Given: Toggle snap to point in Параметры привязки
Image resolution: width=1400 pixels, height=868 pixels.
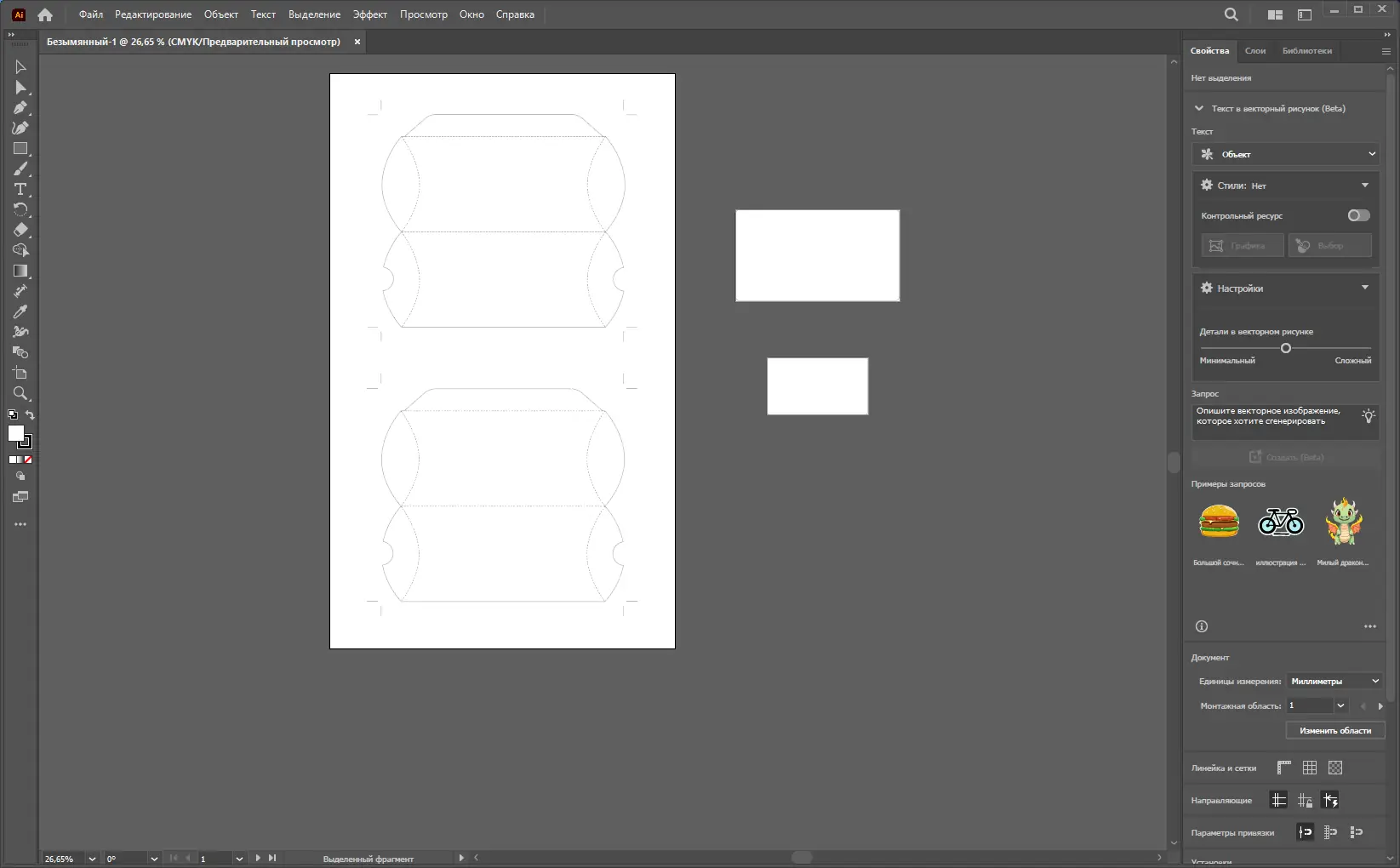Looking at the screenshot, I should point(1305,832).
